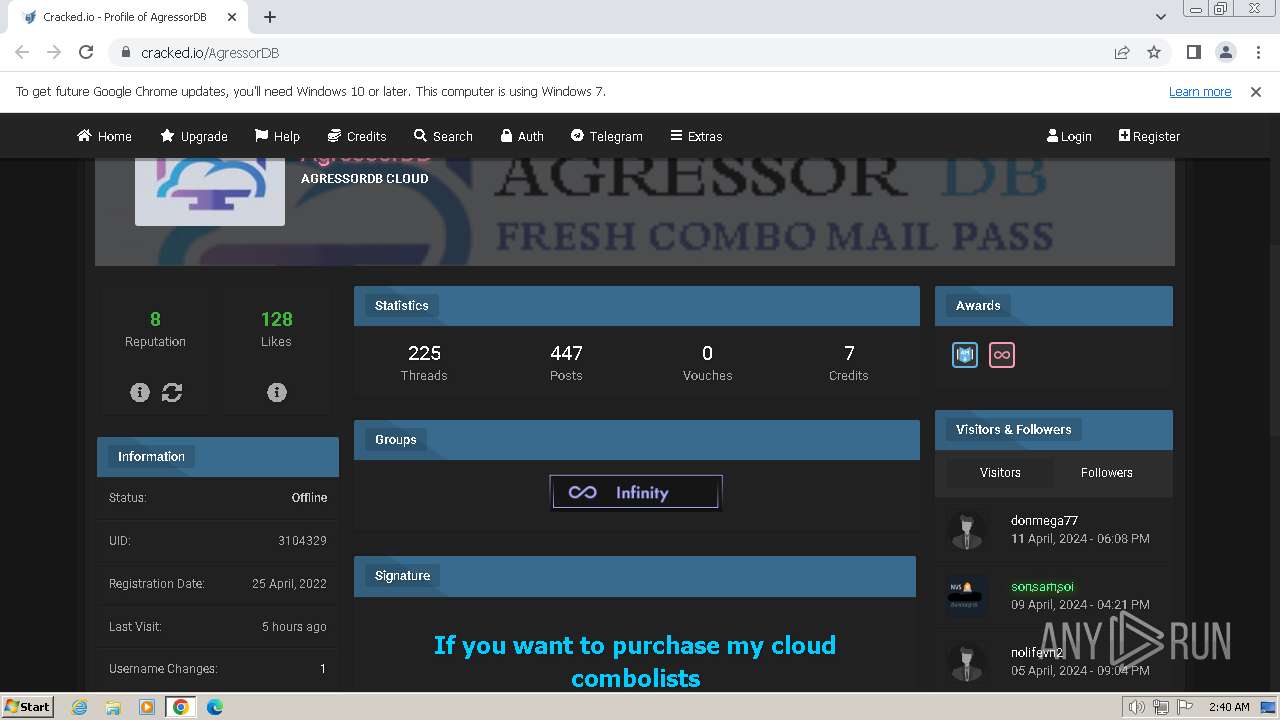This screenshot has width=1280, height=720.
Task: Expand the tab search chevron
Action: click(1161, 17)
